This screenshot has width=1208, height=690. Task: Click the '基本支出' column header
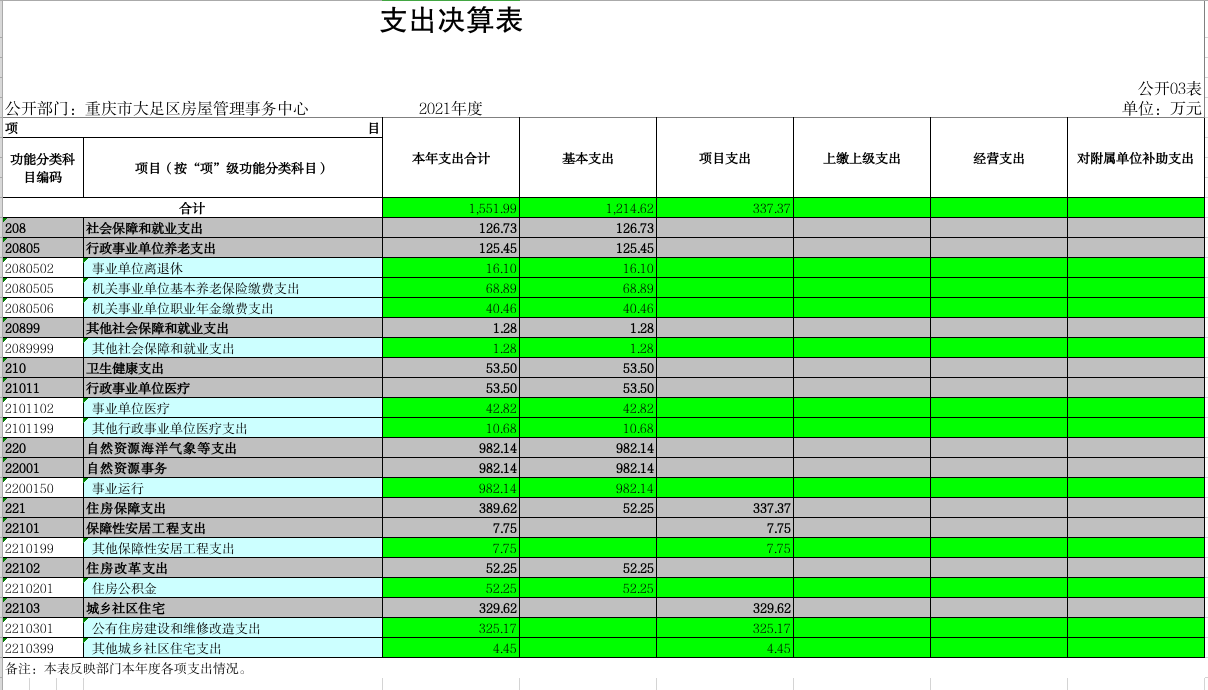point(588,158)
